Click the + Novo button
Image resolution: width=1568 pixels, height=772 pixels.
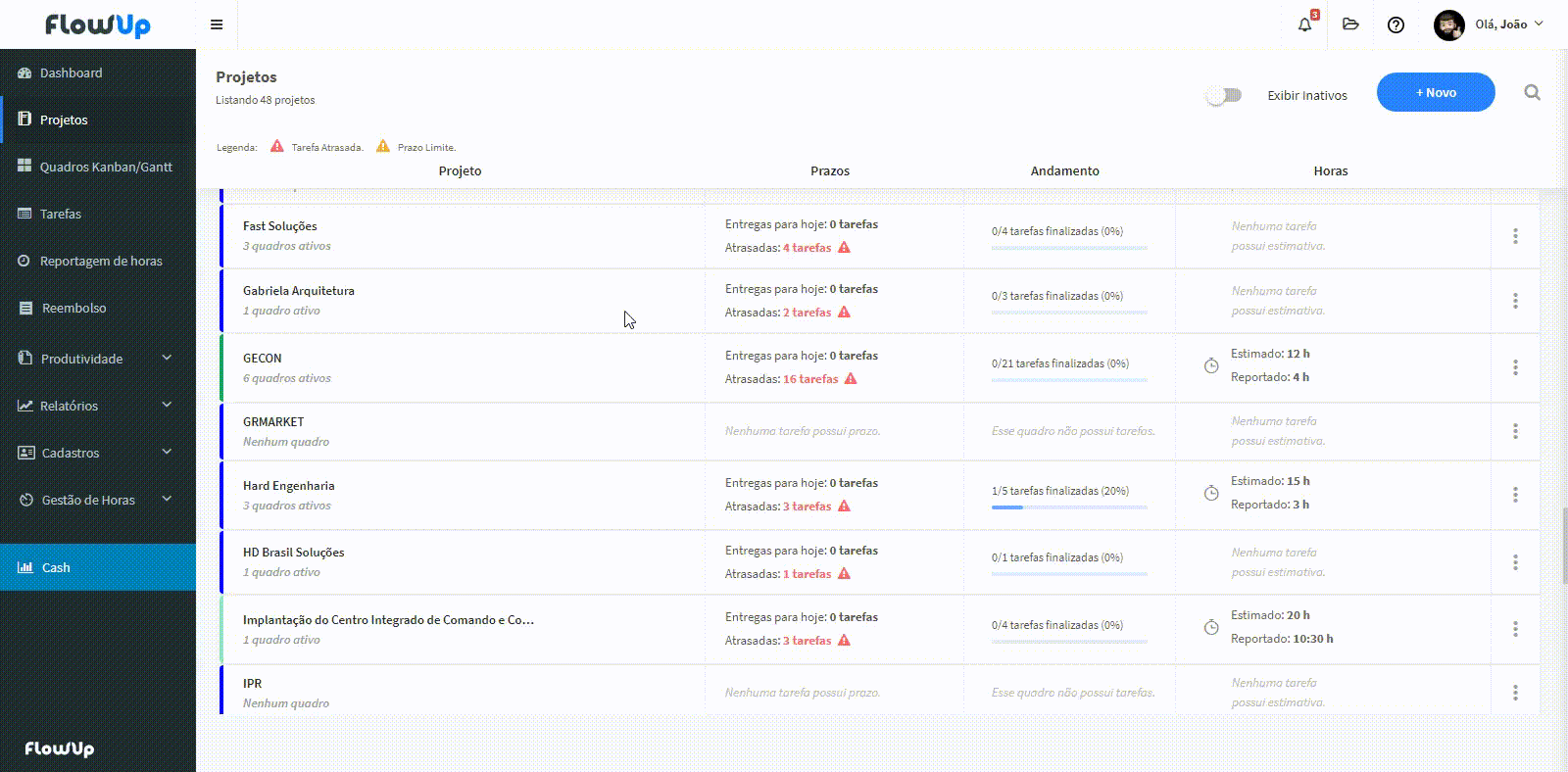(x=1436, y=92)
